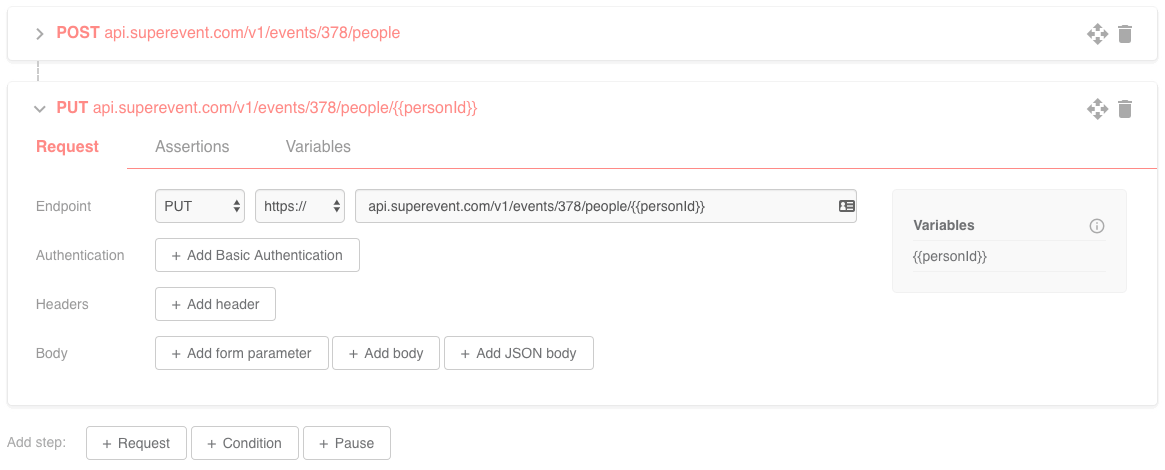1165x470 pixels.
Task: Click the Add JSON body button
Action: tap(518, 353)
